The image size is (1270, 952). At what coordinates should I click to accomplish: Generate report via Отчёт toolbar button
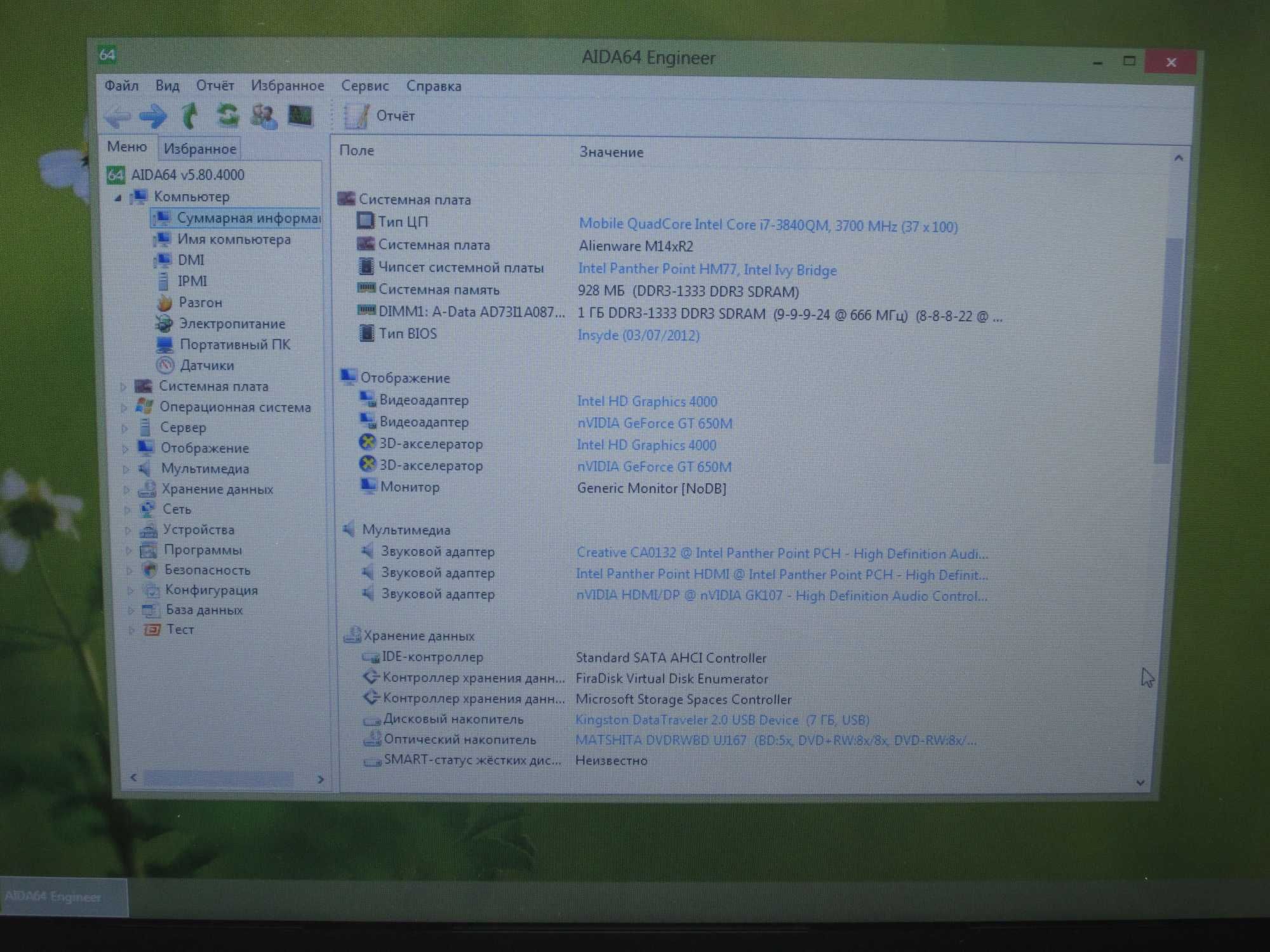click(380, 116)
